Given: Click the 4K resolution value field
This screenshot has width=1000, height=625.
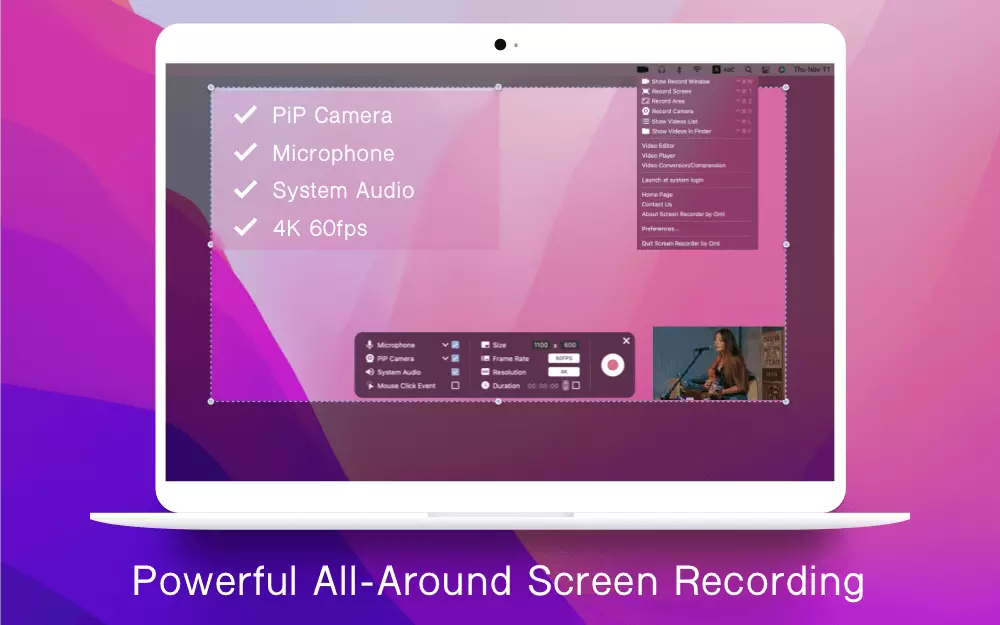Looking at the screenshot, I should (x=564, y=372).
